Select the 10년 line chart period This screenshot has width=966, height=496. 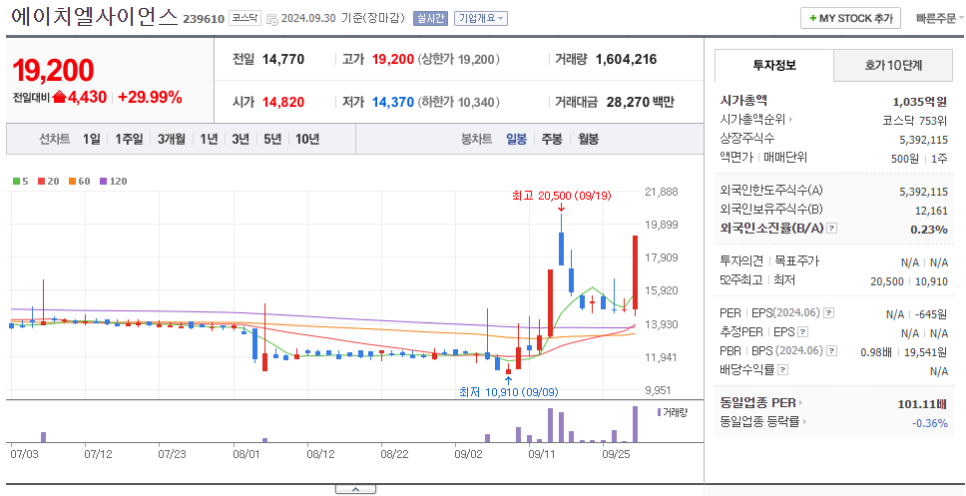coord(307,139)
